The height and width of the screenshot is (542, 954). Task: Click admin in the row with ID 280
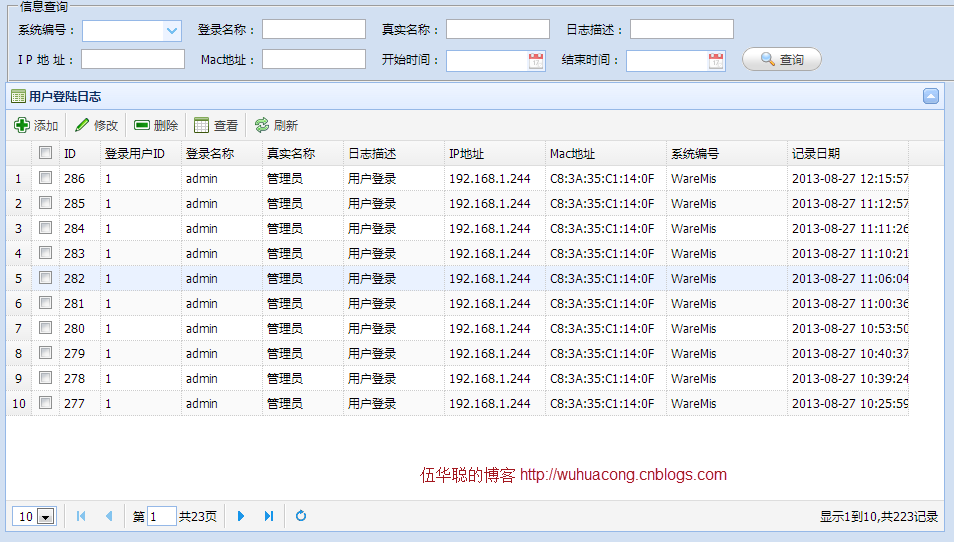(x=201, y=328)
